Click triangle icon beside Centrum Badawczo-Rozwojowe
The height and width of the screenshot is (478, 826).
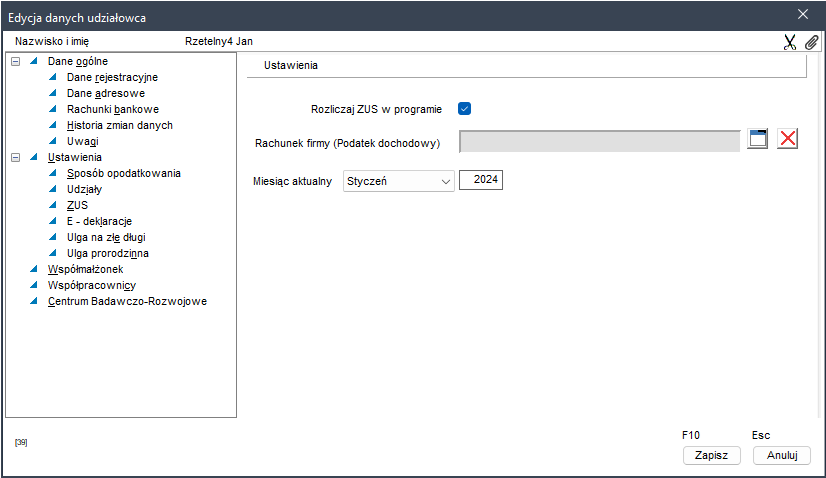pyautogui.click(x=35, y=301)
